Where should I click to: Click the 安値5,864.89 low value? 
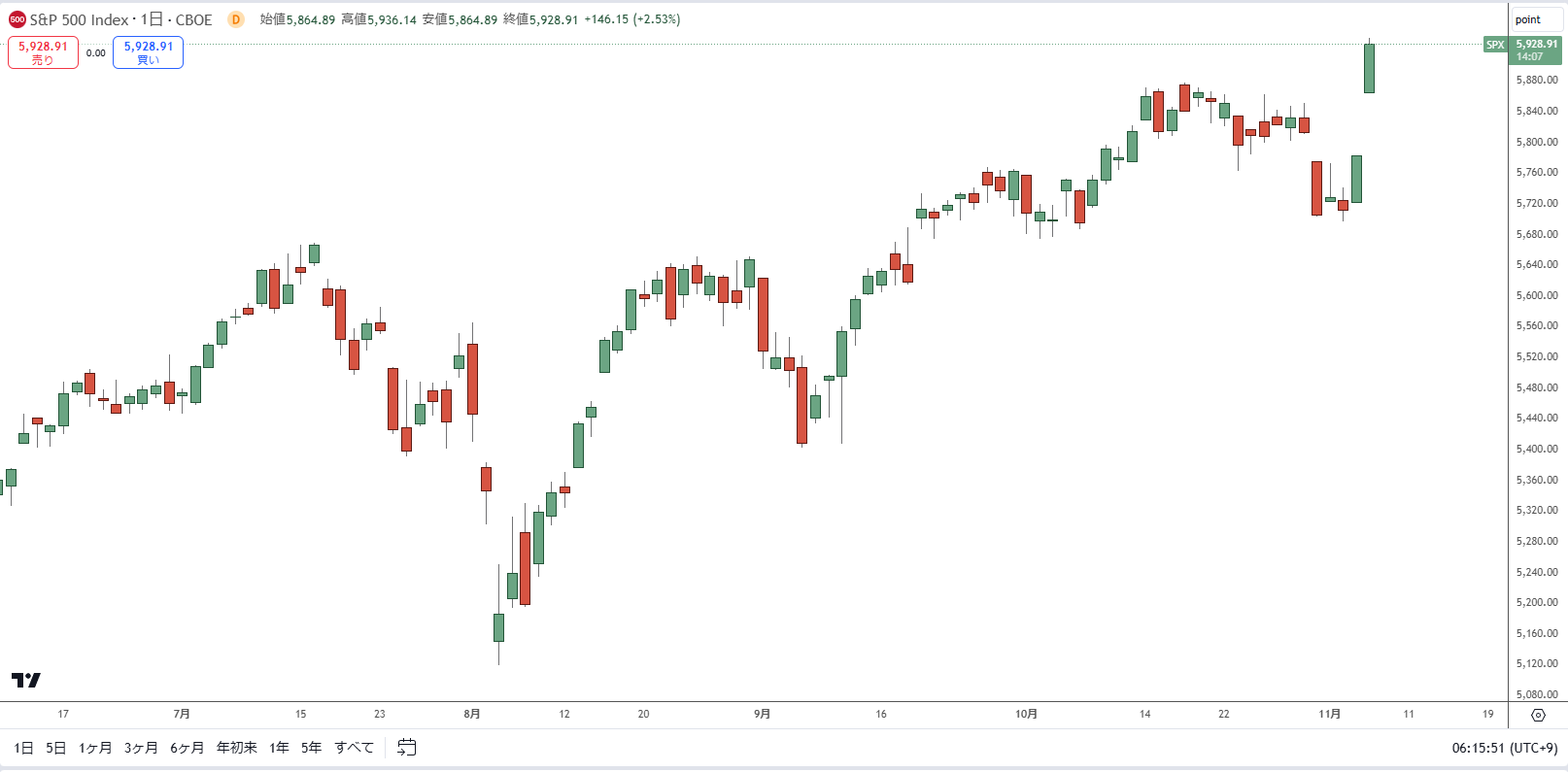460,19
